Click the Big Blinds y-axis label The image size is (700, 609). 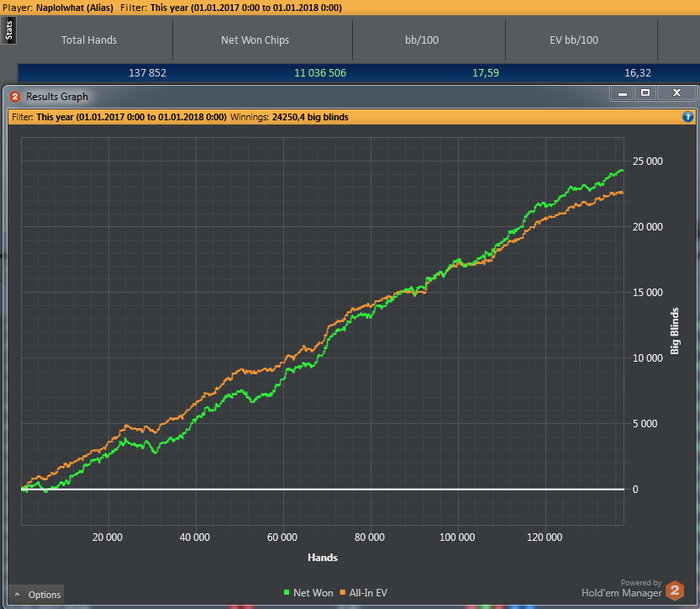675,331
